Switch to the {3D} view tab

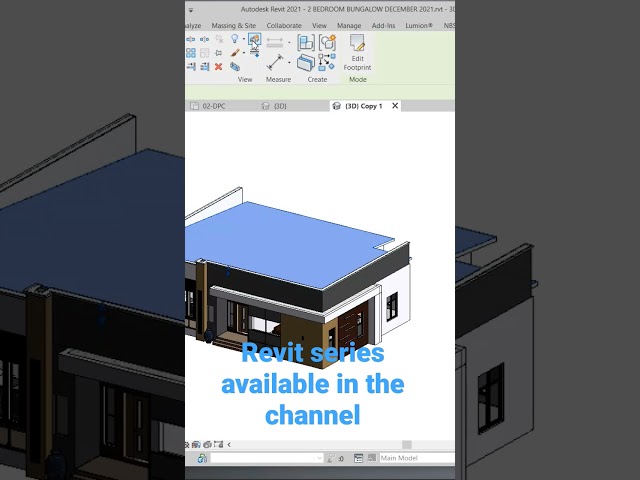pos(274,106)
